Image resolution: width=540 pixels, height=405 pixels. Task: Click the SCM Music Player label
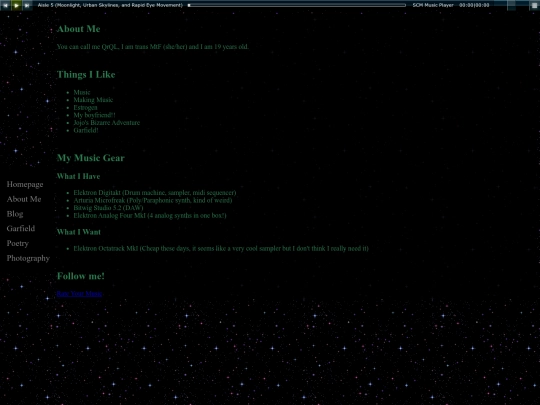point(433,5)
